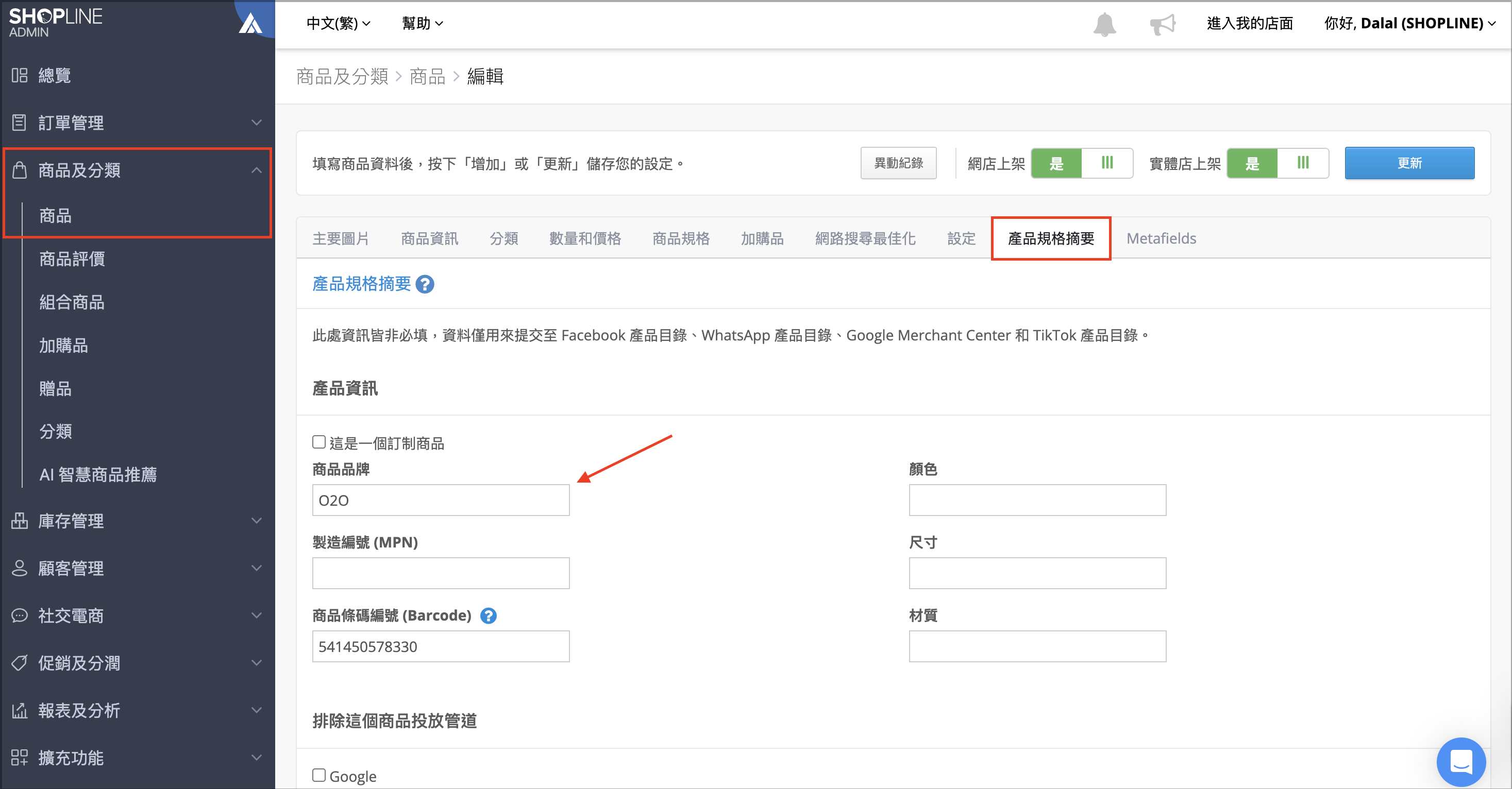Open the 中文(繁) language dropdown
The image size is (1512, 789).
point(338,24)
